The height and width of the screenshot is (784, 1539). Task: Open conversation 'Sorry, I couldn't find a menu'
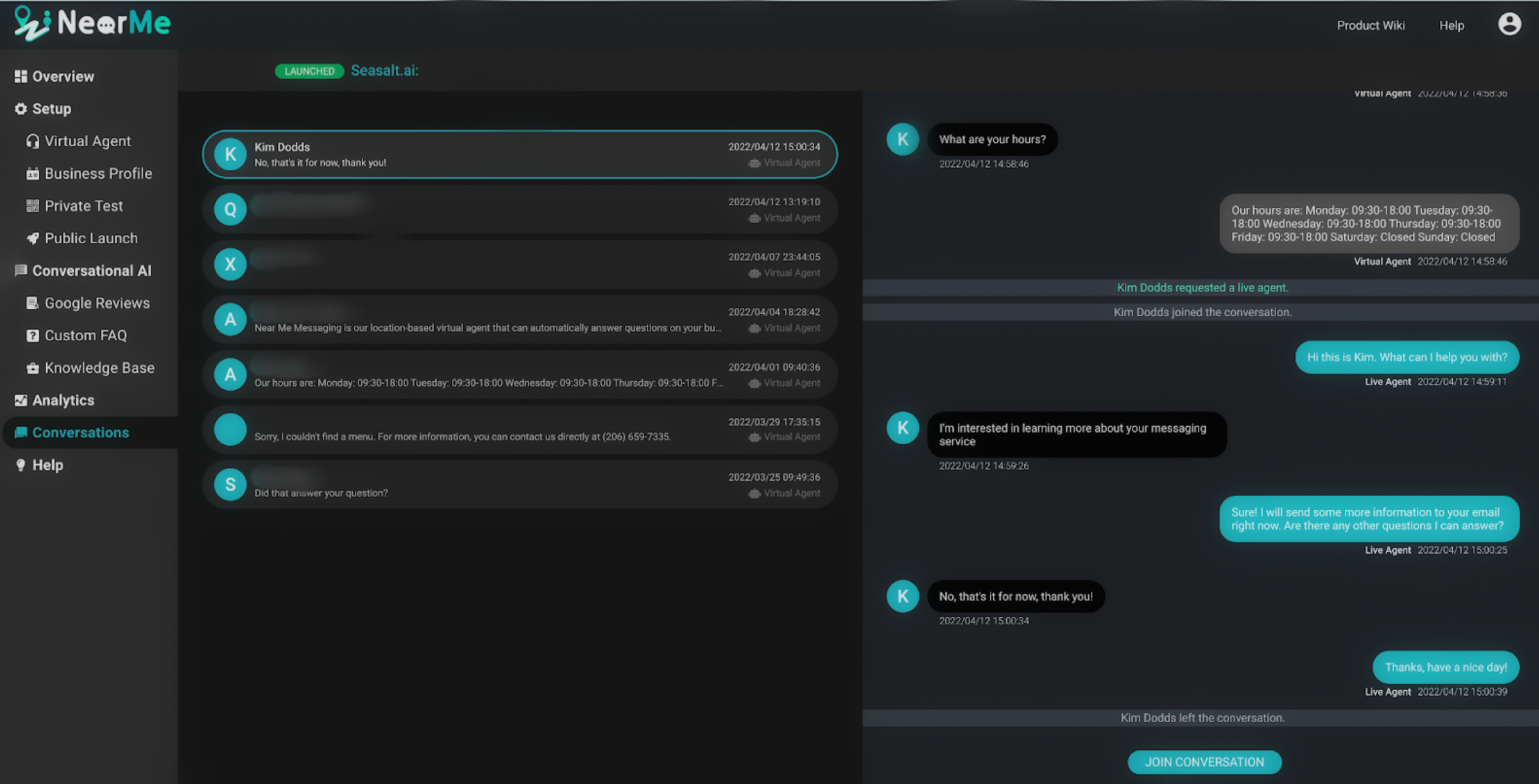tap(520, 429)
